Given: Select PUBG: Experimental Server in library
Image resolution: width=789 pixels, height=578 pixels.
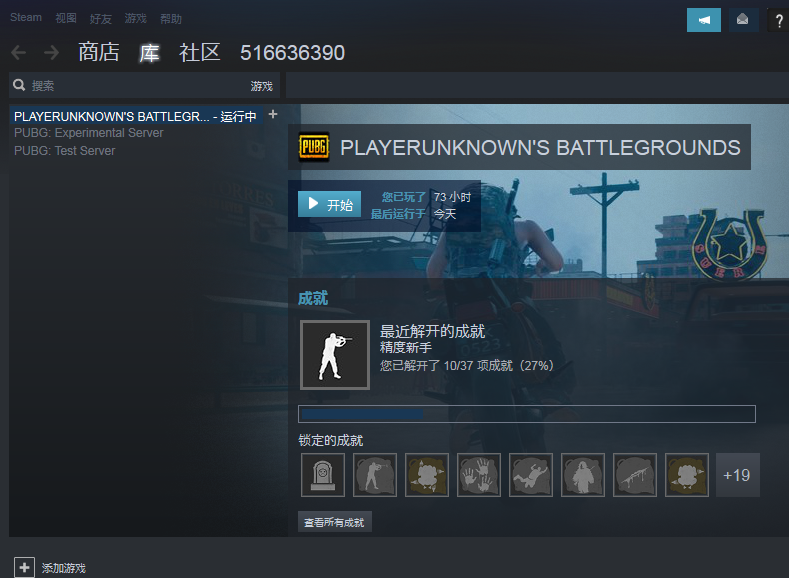Looking at the screenshot, I should pos(89,133).
